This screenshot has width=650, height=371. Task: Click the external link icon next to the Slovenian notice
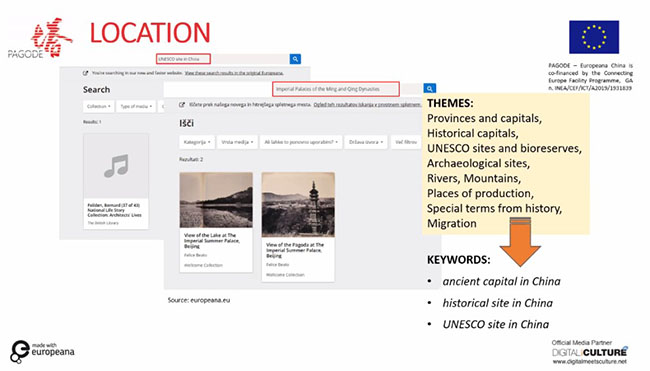click(182, 105)
